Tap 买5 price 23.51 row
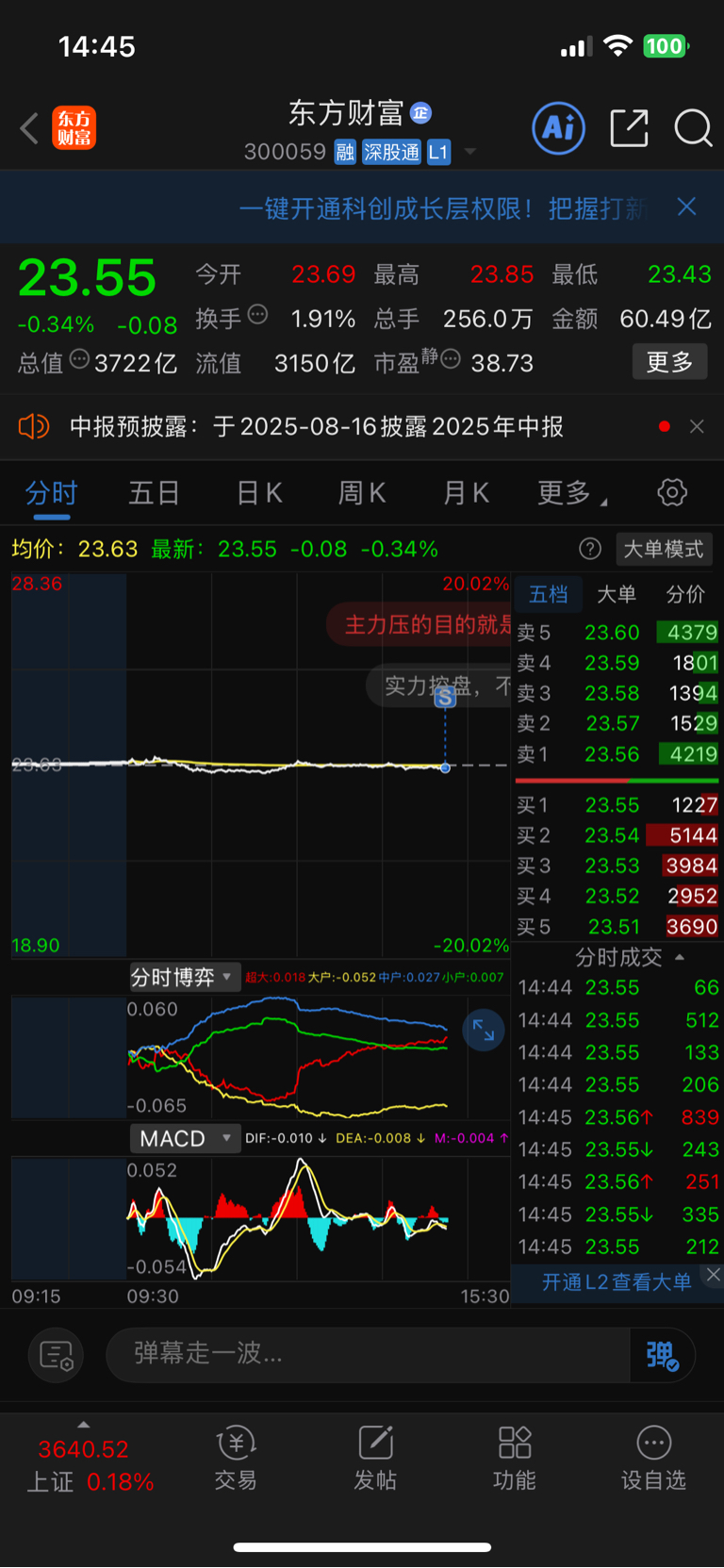 tap(617, 927)
